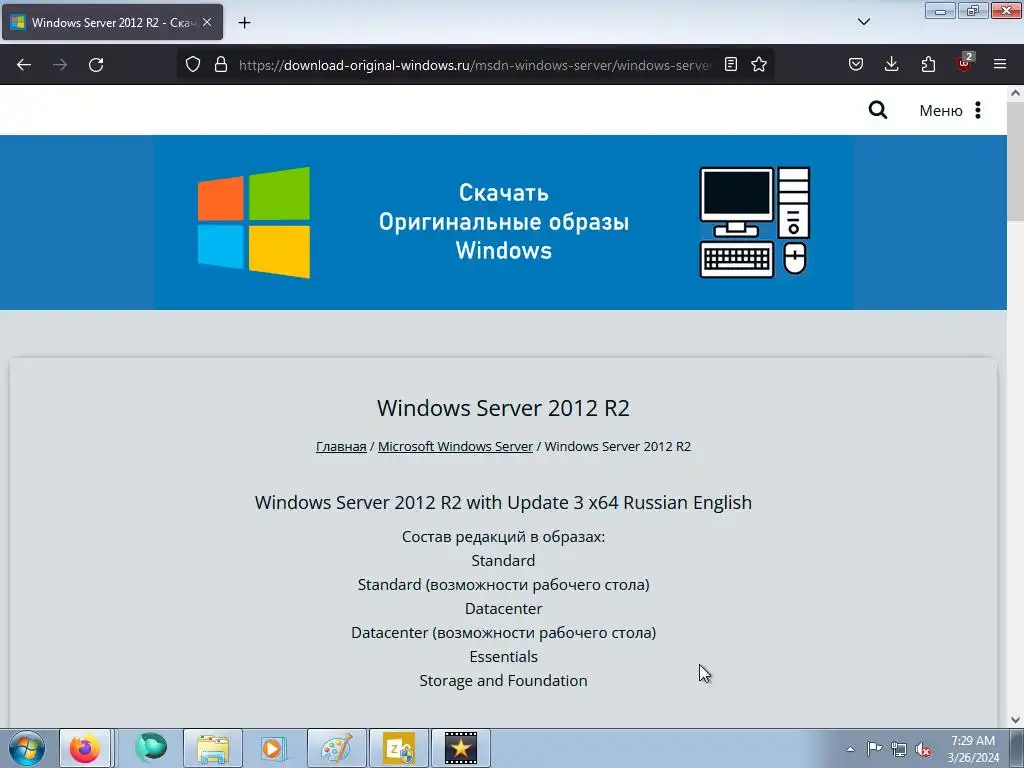Click the muted volume tray icon
The image size is (1024, 768).
(x=923, y=749)
